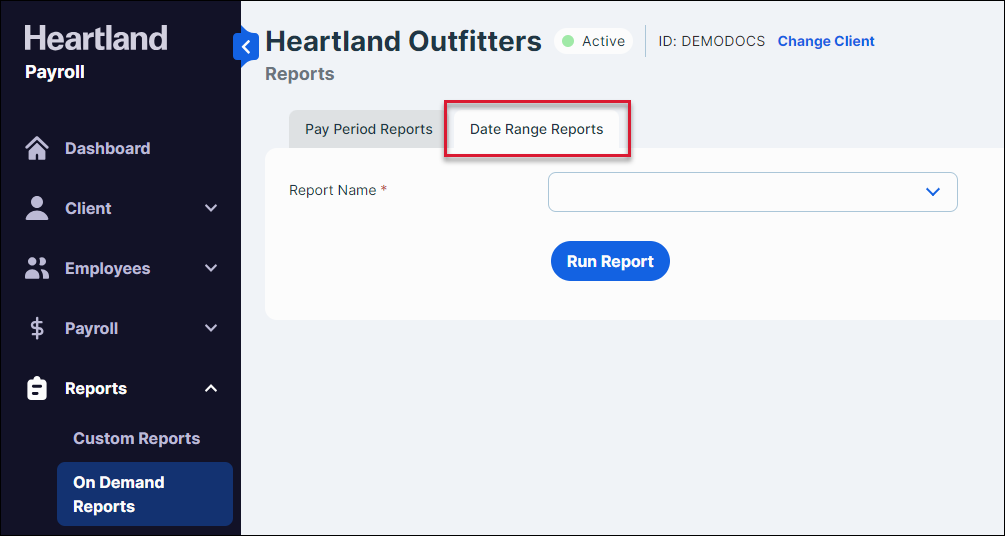Expand the Client menu chevron
The height and width of the screenshot is (536, 1005).
(211, 208)
